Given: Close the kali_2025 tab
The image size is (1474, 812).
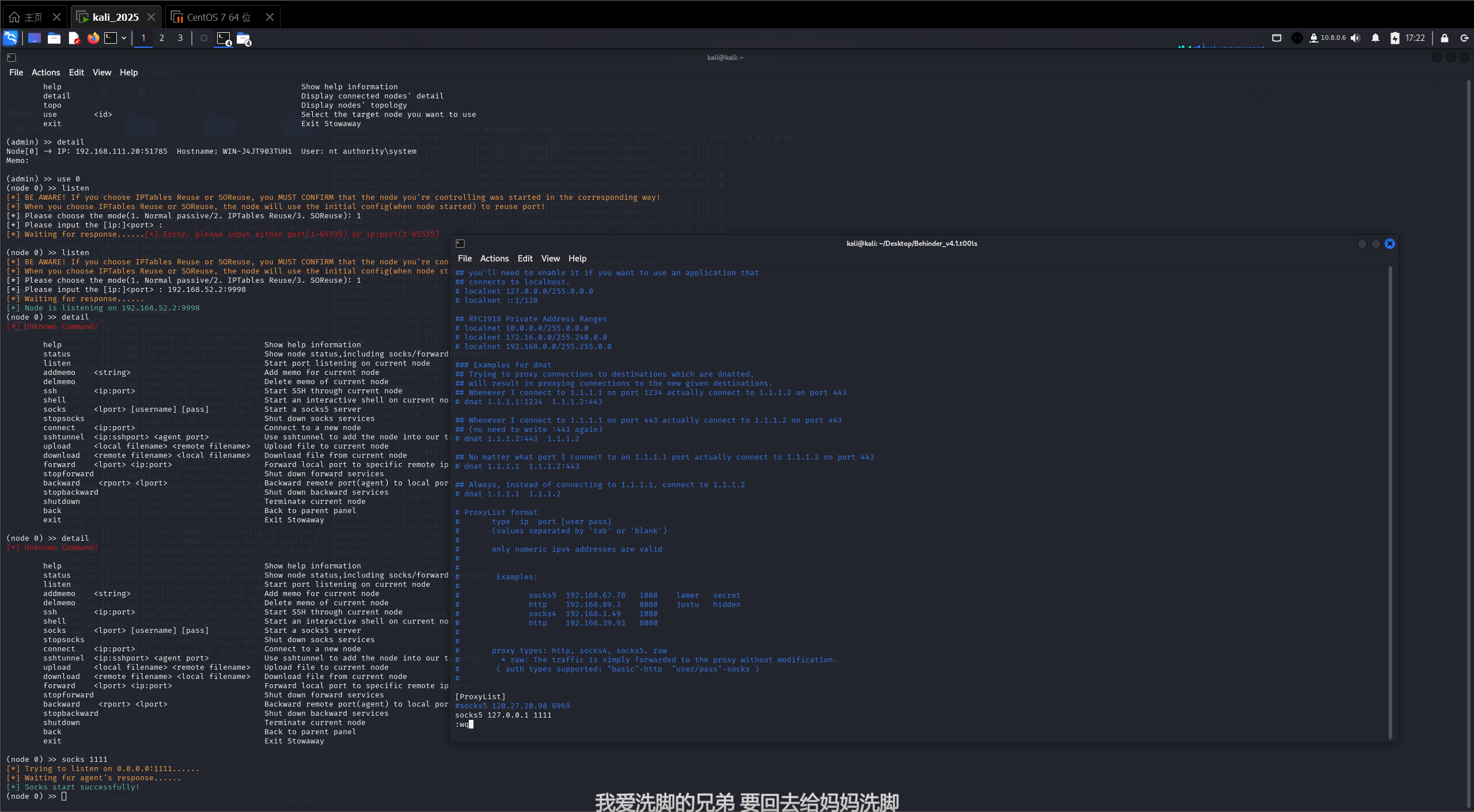Looking at the screenshot, I should pos(151,17).
